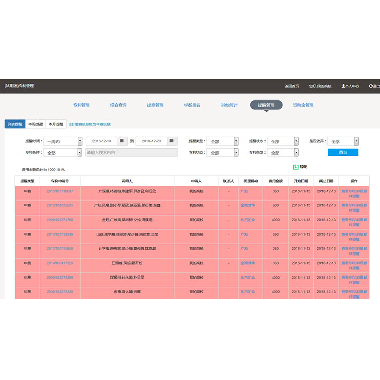
Task: Click the blue search button
Action: [x=343, y=152]
